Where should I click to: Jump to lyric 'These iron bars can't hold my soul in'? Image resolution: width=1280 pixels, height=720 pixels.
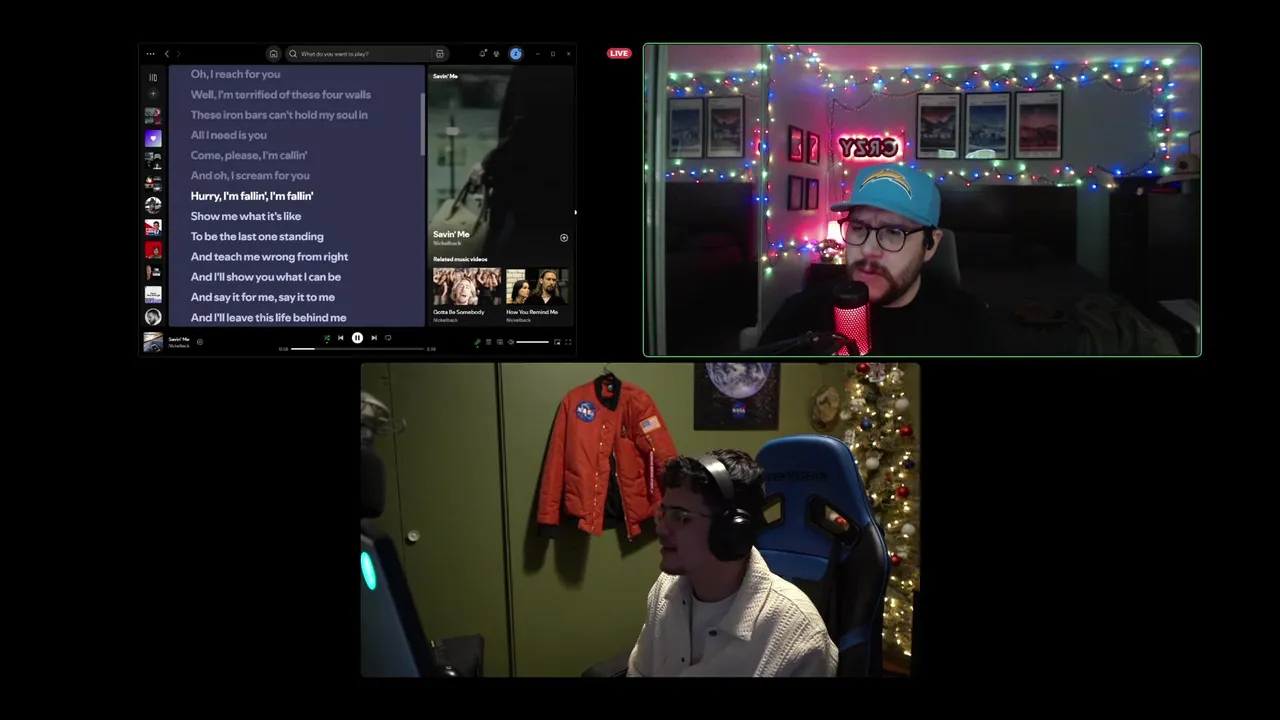point(279,115)
